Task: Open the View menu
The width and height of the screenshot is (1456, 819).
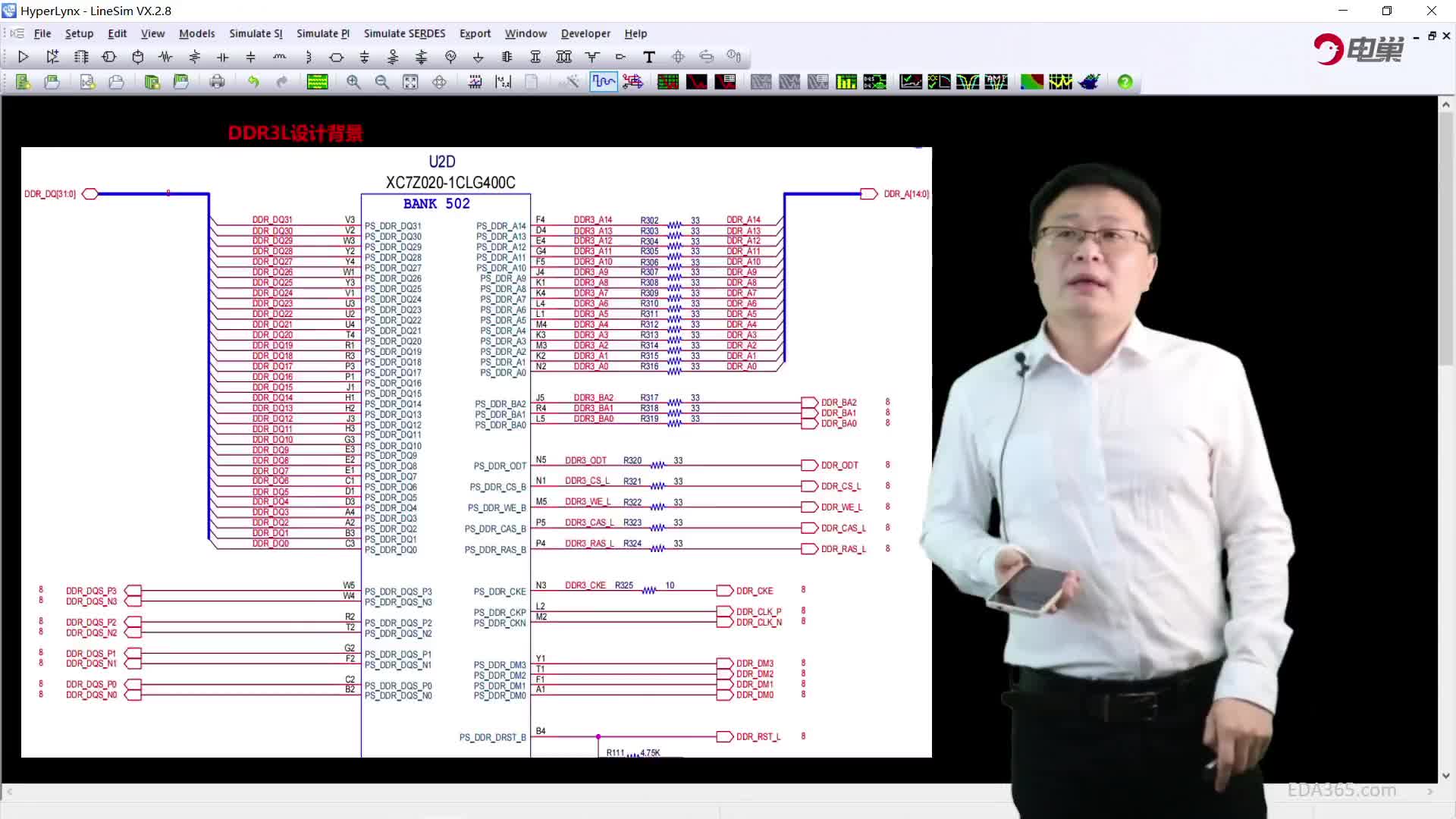Action: 152,33
